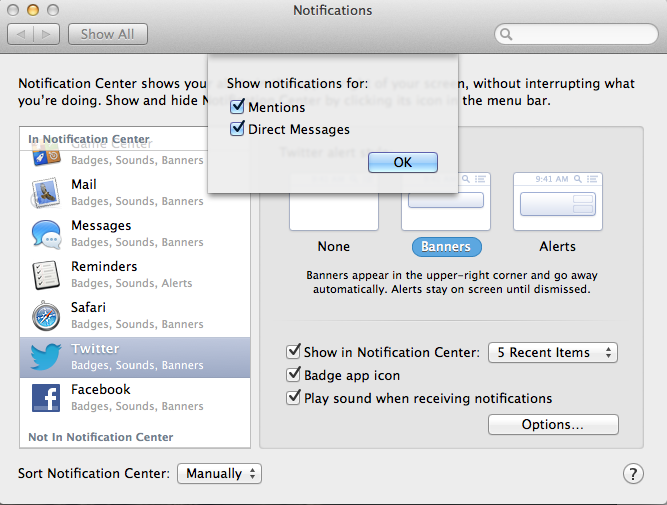Go back with the left arrow button

[20, 34]
